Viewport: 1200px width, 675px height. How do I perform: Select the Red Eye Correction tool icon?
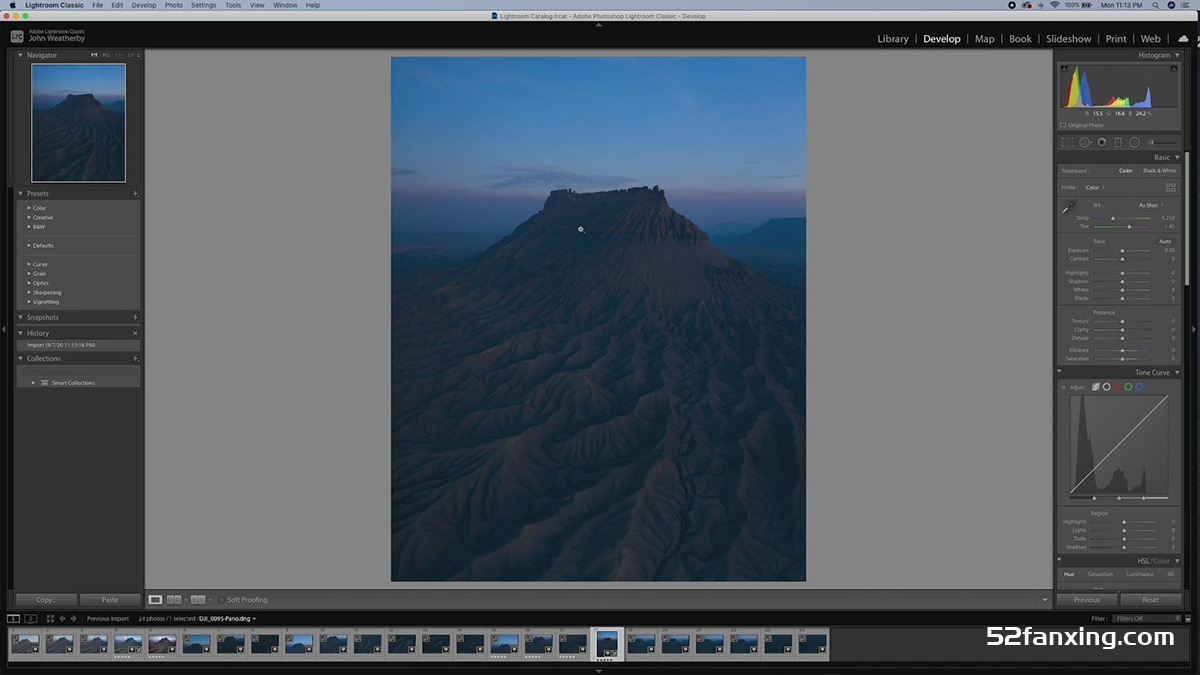pos(1101,142)
